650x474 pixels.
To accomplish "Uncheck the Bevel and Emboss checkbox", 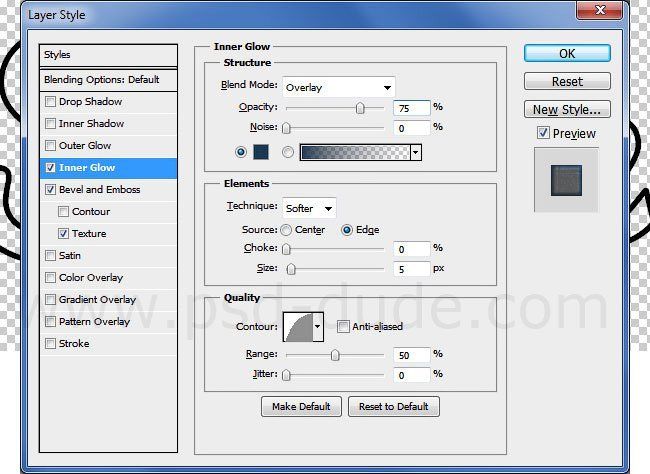I will [x=50, y=190].
